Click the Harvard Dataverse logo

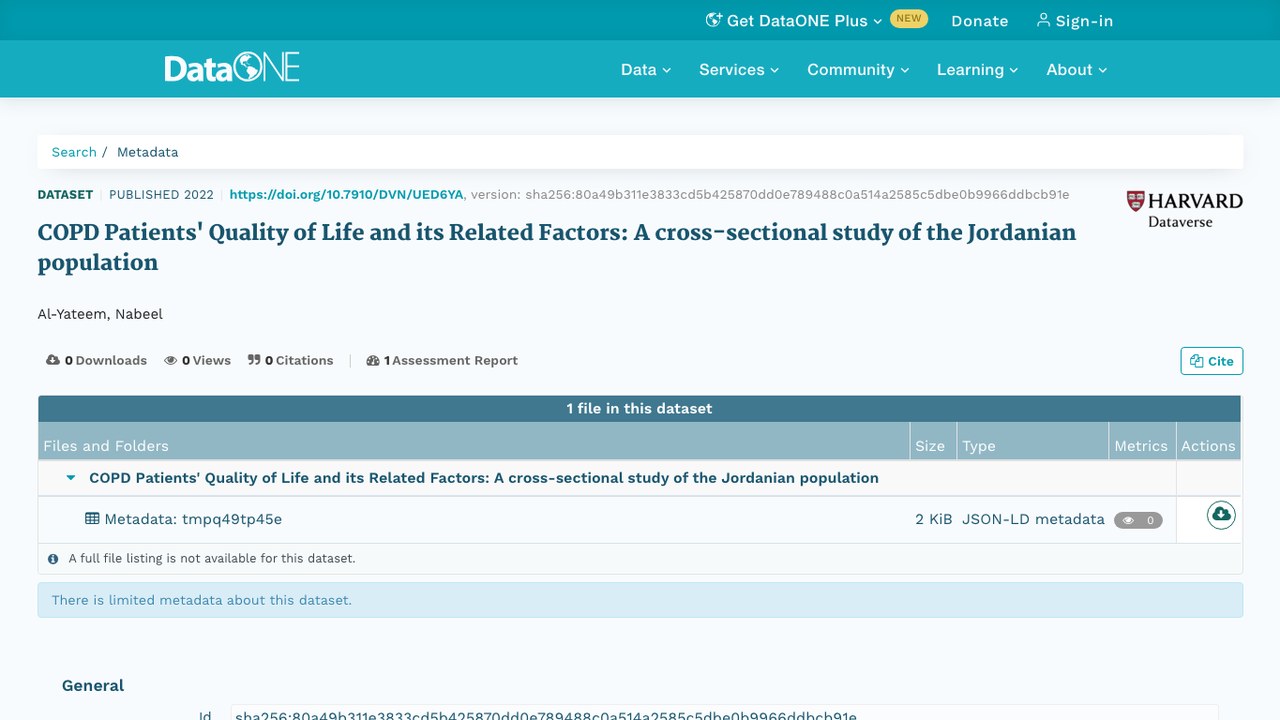click(1184, 209)
